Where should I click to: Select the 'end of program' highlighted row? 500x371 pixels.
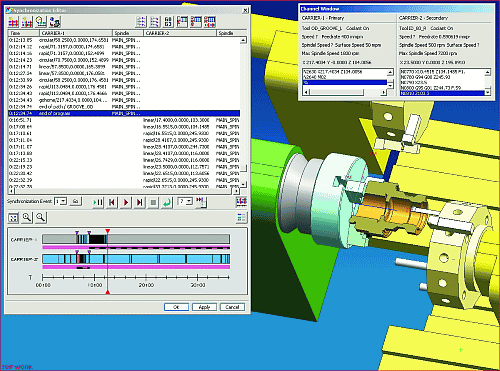click(124, 113)
